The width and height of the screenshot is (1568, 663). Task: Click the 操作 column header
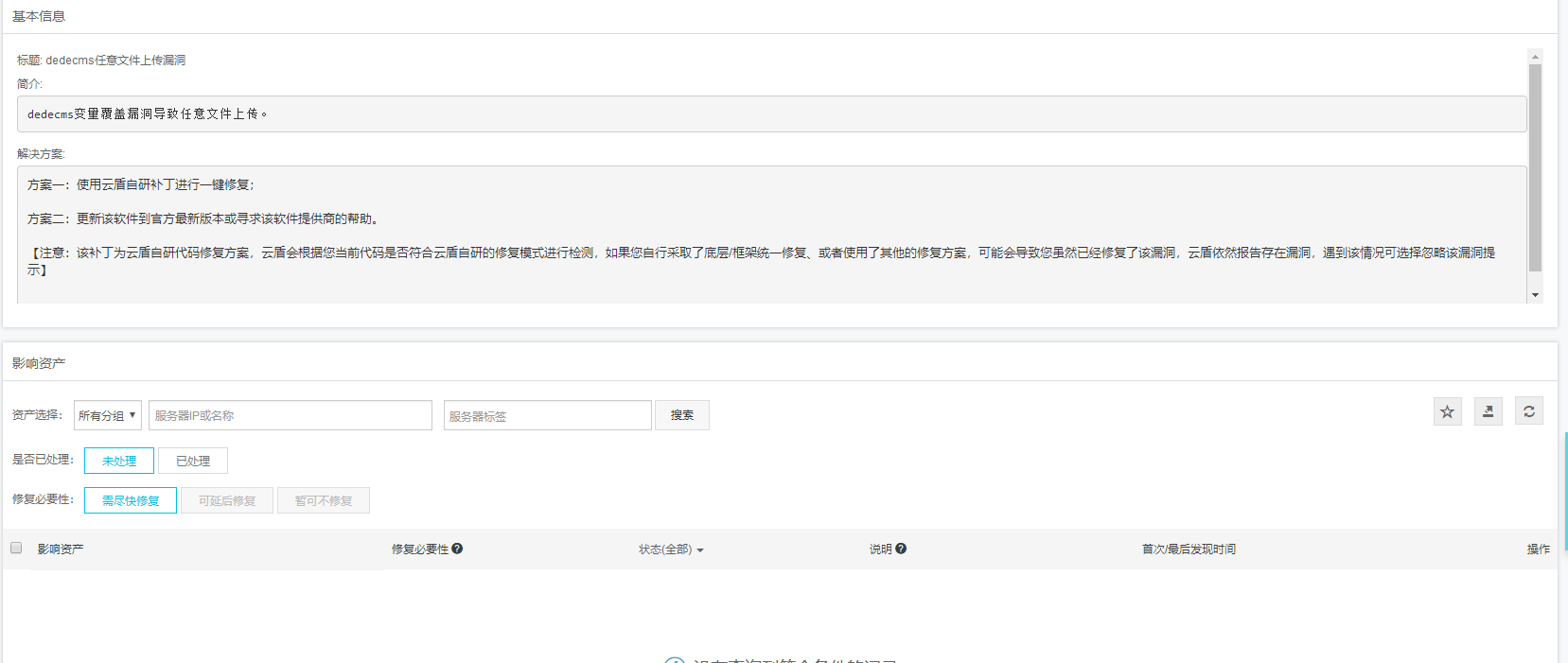coord(1538,550)
